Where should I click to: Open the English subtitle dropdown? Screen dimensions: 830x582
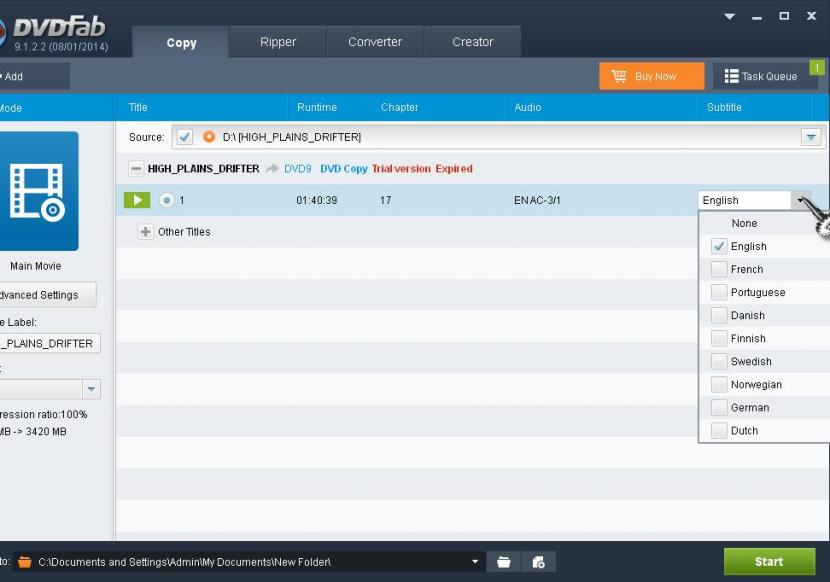click(x=801, y=200)
